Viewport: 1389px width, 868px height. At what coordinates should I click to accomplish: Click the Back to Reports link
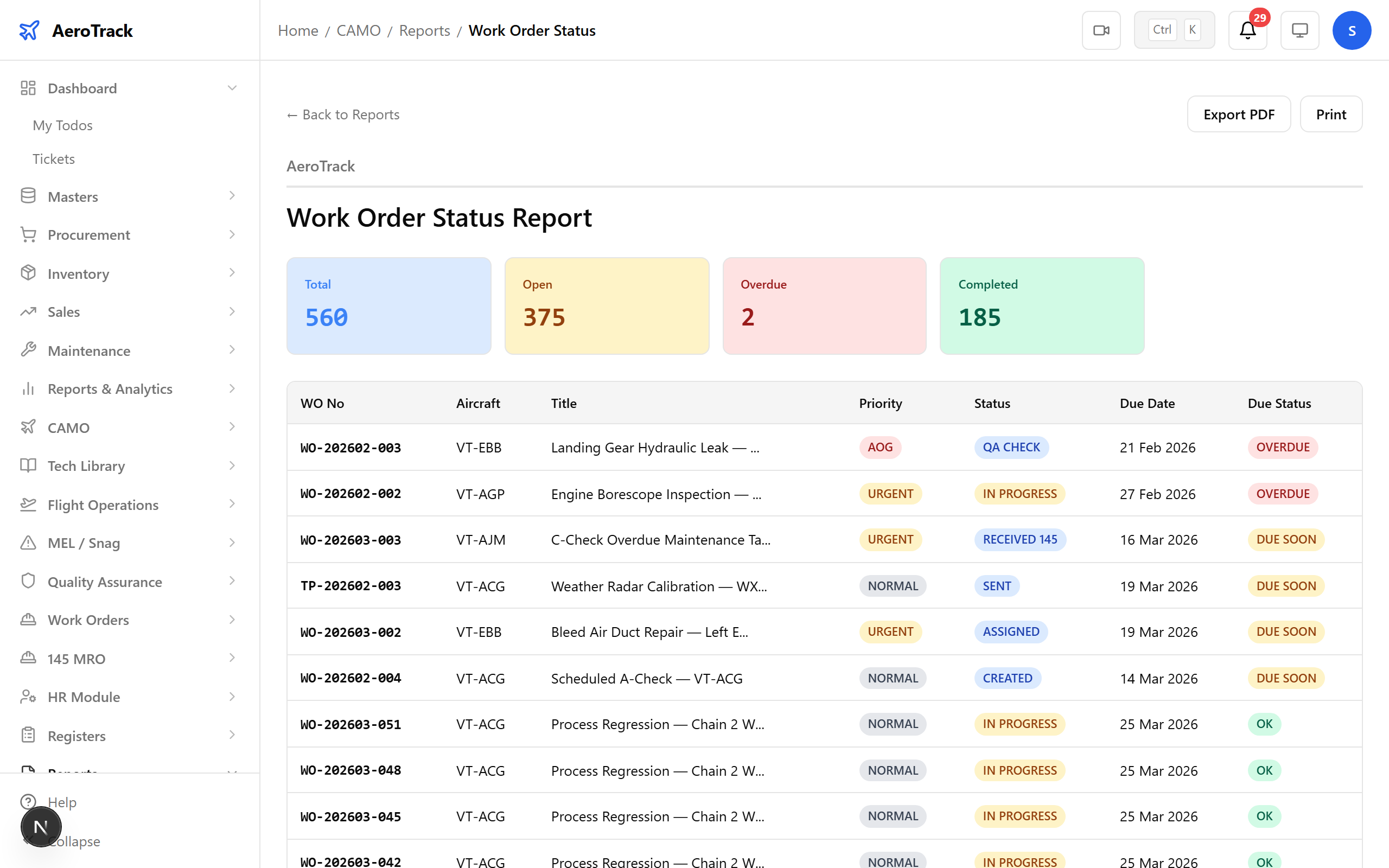click(343, 114)
